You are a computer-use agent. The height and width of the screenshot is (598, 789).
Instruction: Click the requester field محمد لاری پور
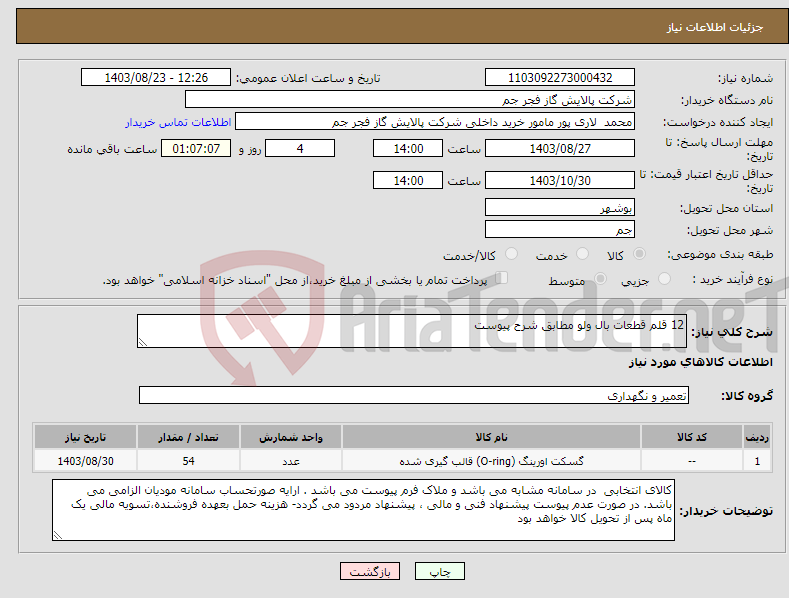435,121
